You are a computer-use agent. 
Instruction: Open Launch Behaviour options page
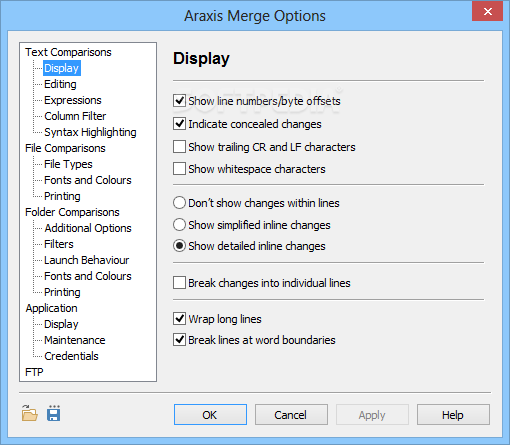[x=87, y=260]
